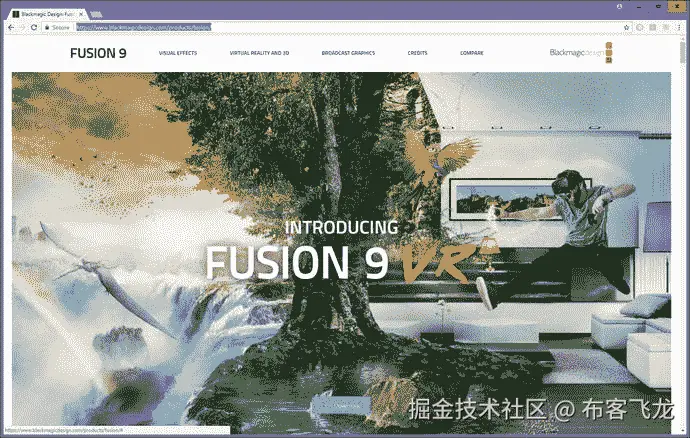
Task: Open the Broadcast Graphics nav item
Action: [x=348, y=53]
